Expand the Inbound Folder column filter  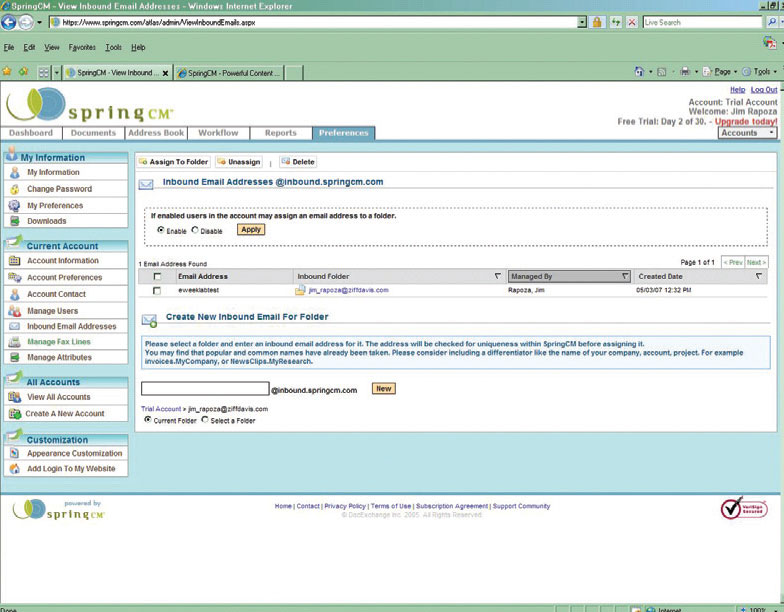coord(498,276)
